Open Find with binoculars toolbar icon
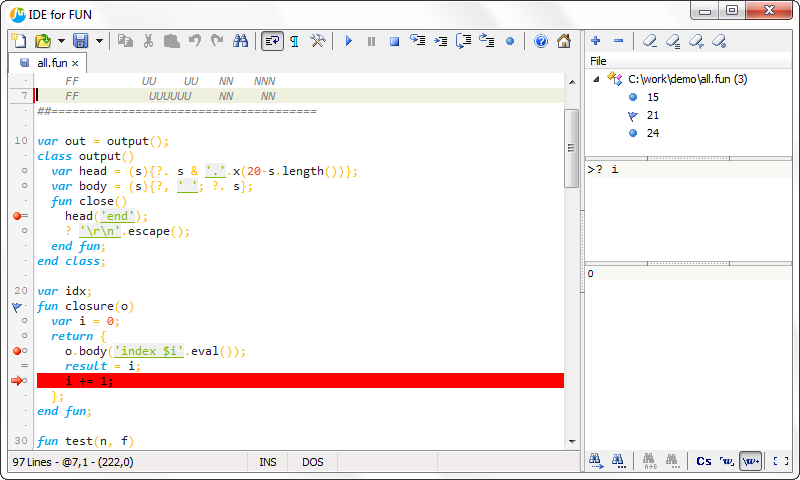The image size is (800, 480). (240, 41)
